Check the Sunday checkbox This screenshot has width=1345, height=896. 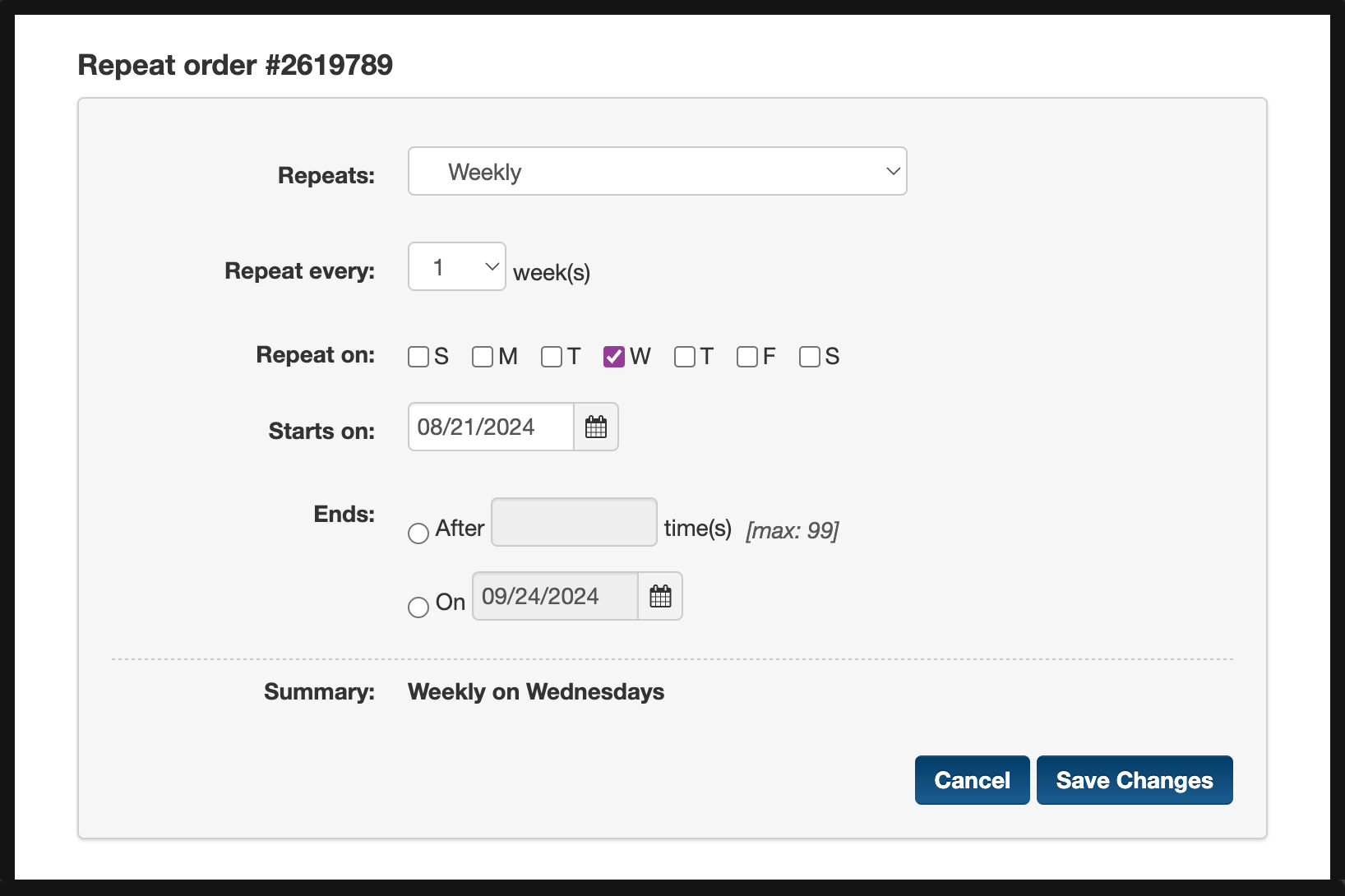click(x=418, y=357)
